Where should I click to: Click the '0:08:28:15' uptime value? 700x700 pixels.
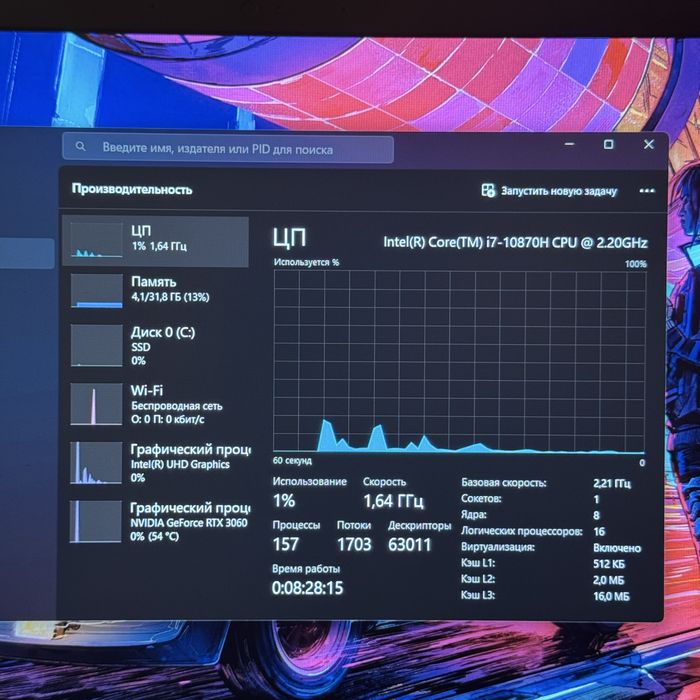click(x=308, y=588)
